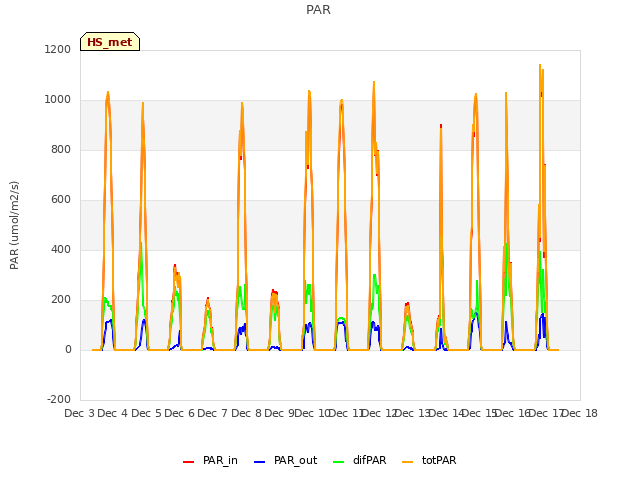Click the 1000 y-axis tick label
This screenshot has width=640, height=480.
pos(58,100)
